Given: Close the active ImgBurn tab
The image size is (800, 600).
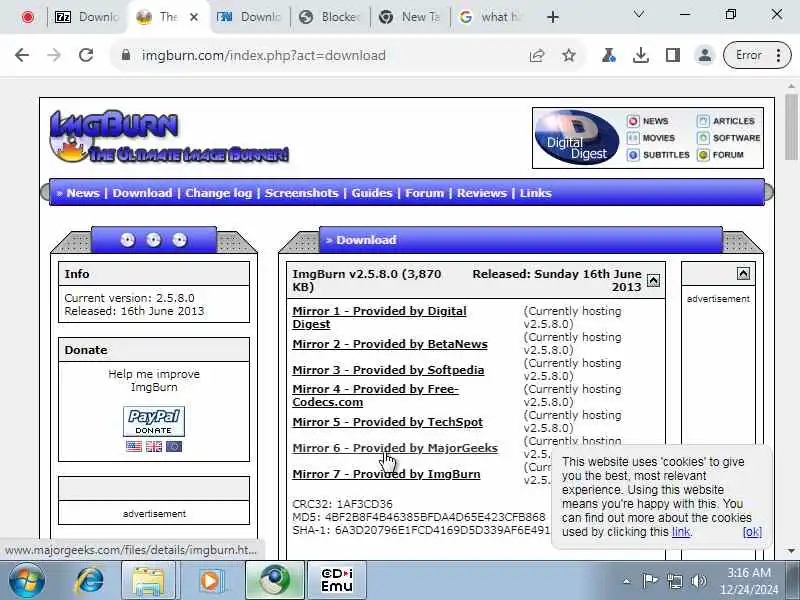Looking at the screenshot, I should coord(194,17).
